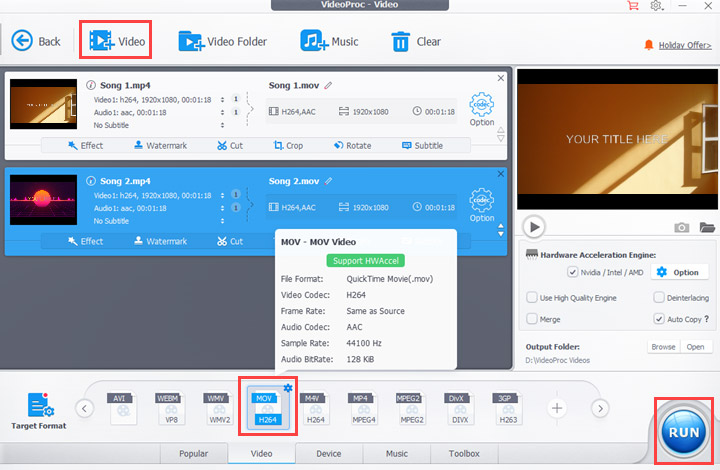Screen dimensions: 720x470
Task: Expand Song 1 audio track selector
Action: tap(222, 112)
